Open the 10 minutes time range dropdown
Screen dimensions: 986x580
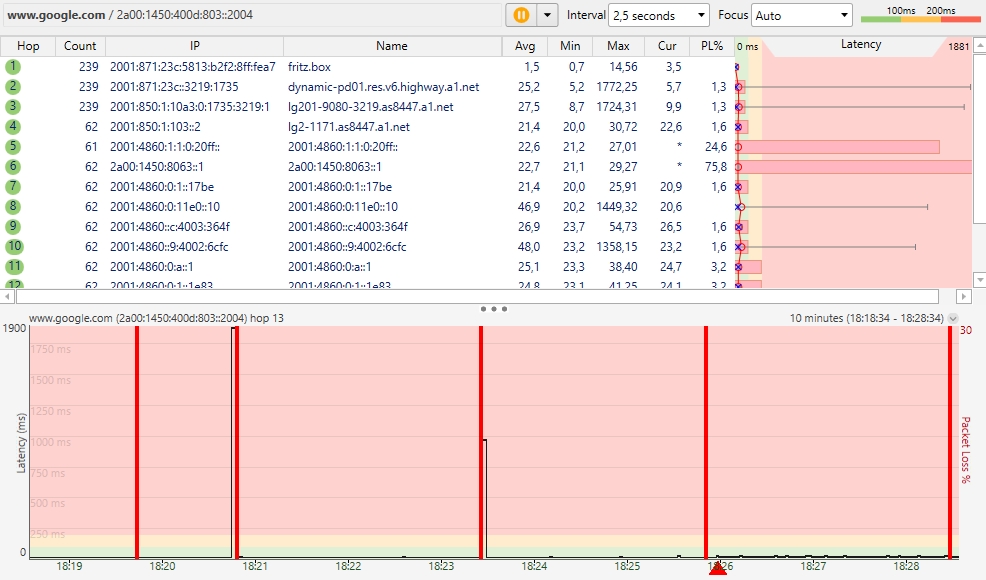point(953,318)
